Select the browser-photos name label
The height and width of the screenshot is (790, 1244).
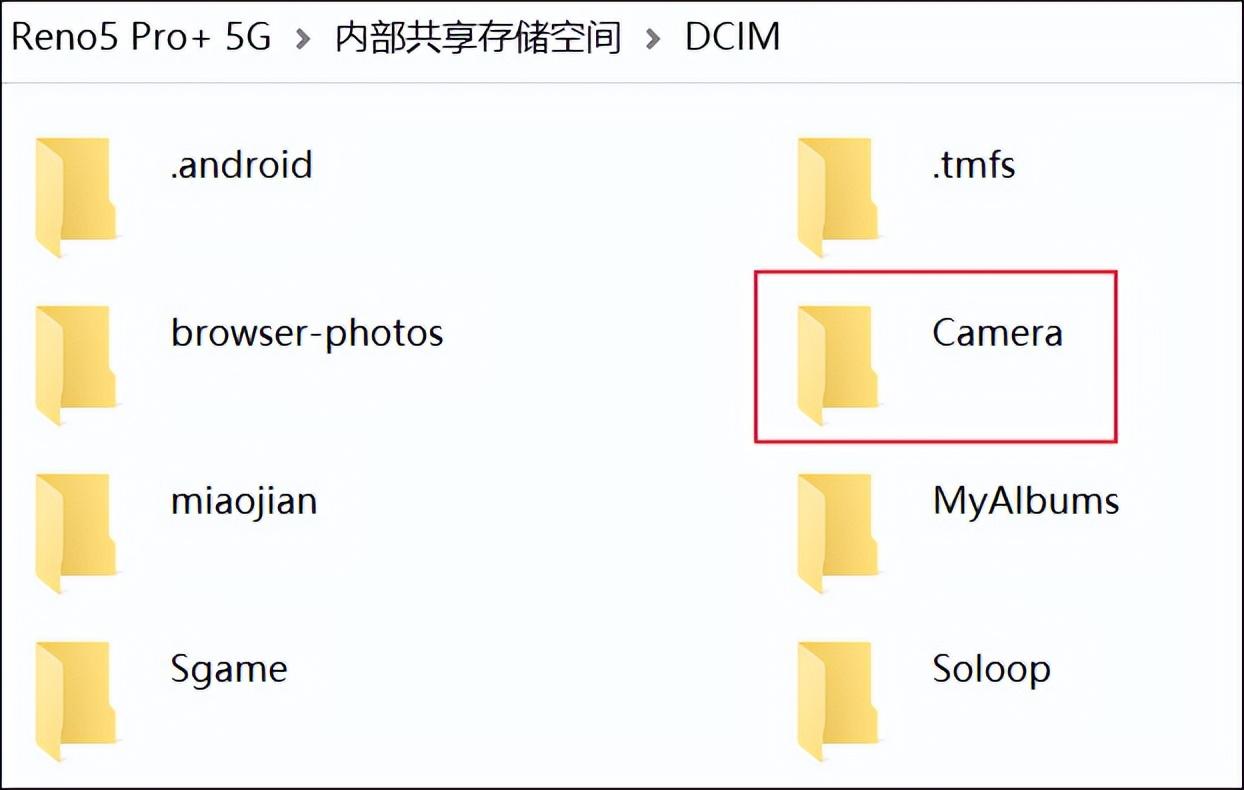click(307, 333)
